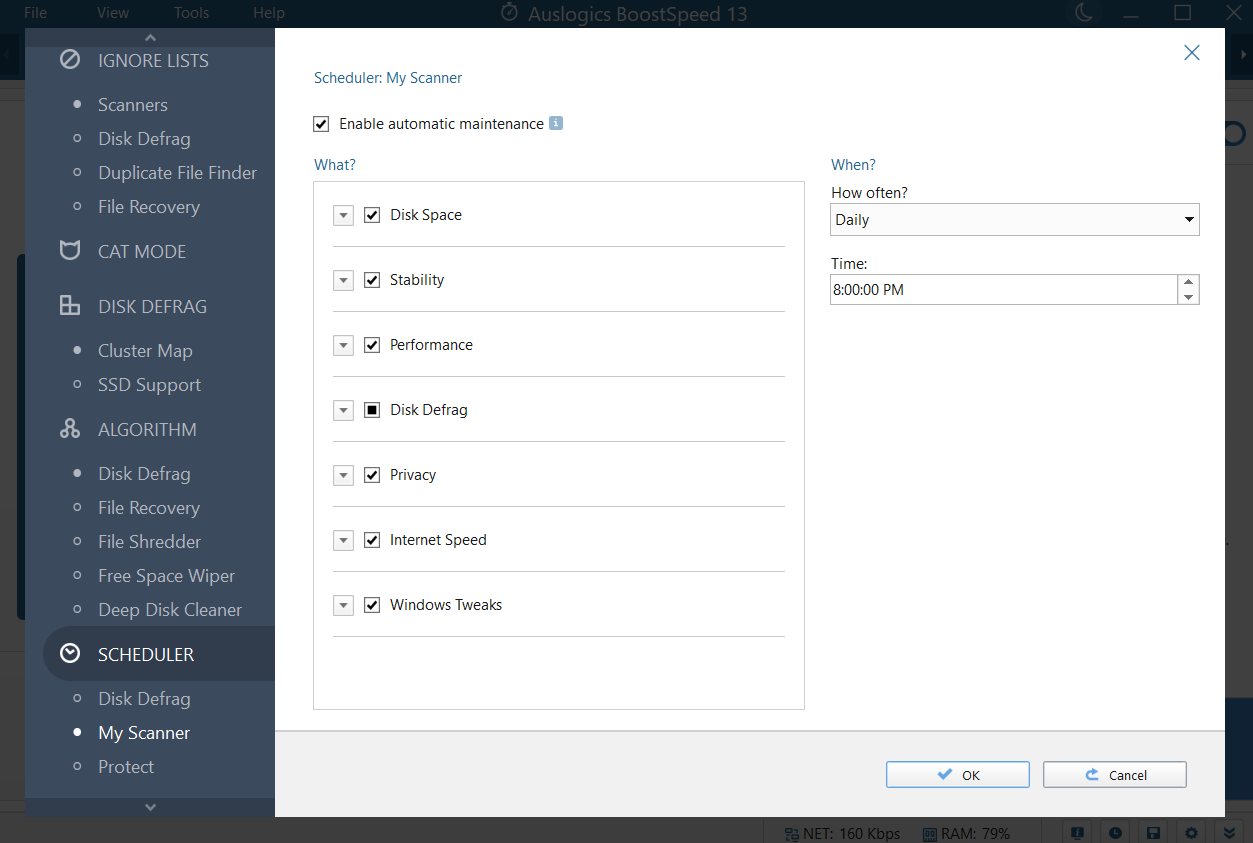The image size is (1253, 843).
Task: Open Protect under Scheduler
Action: [x=126, y=767]
